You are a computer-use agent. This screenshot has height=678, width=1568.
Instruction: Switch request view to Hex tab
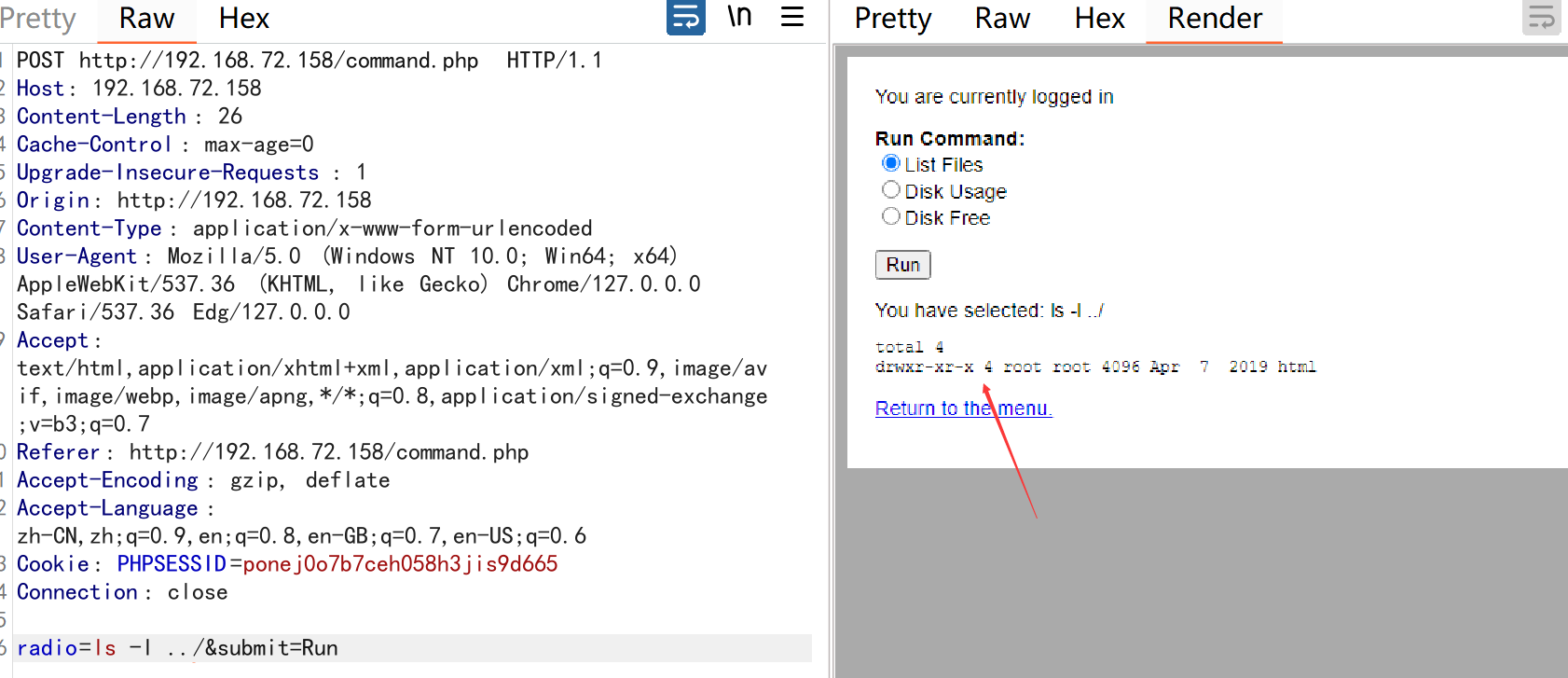[x=244, y=19]
